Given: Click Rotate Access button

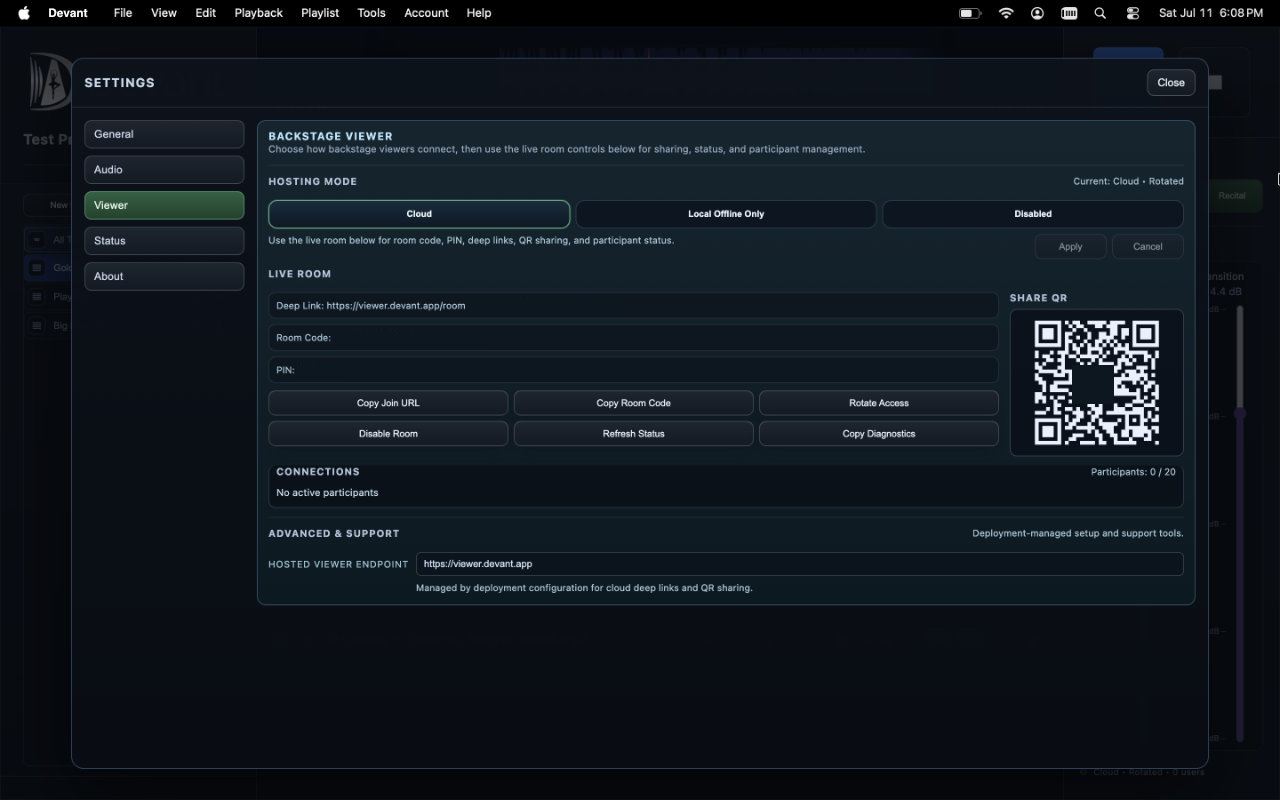Looking at the screenshot, I should [879, 403].
